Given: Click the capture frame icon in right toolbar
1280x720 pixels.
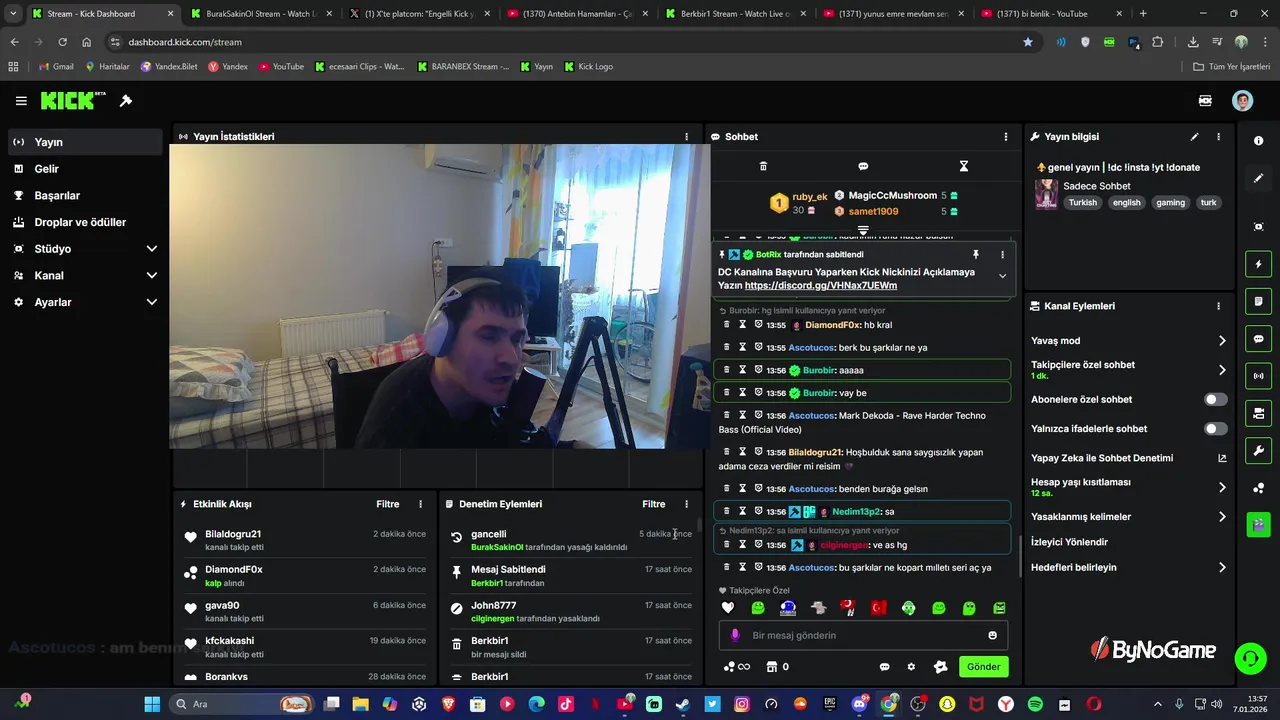Looking at the screenshot, I should tap(1258, 227).
